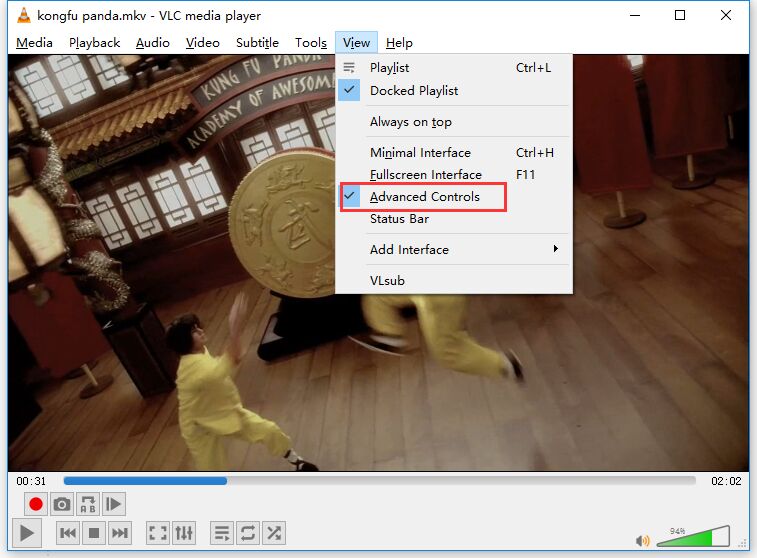Enable Always on top
Image resolution: width=757 pixels, height=558 pixels.
tap(454, 122)
